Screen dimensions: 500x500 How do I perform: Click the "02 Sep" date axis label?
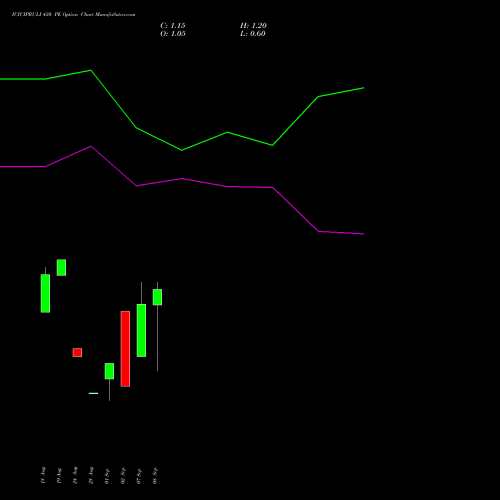[123, 476]
